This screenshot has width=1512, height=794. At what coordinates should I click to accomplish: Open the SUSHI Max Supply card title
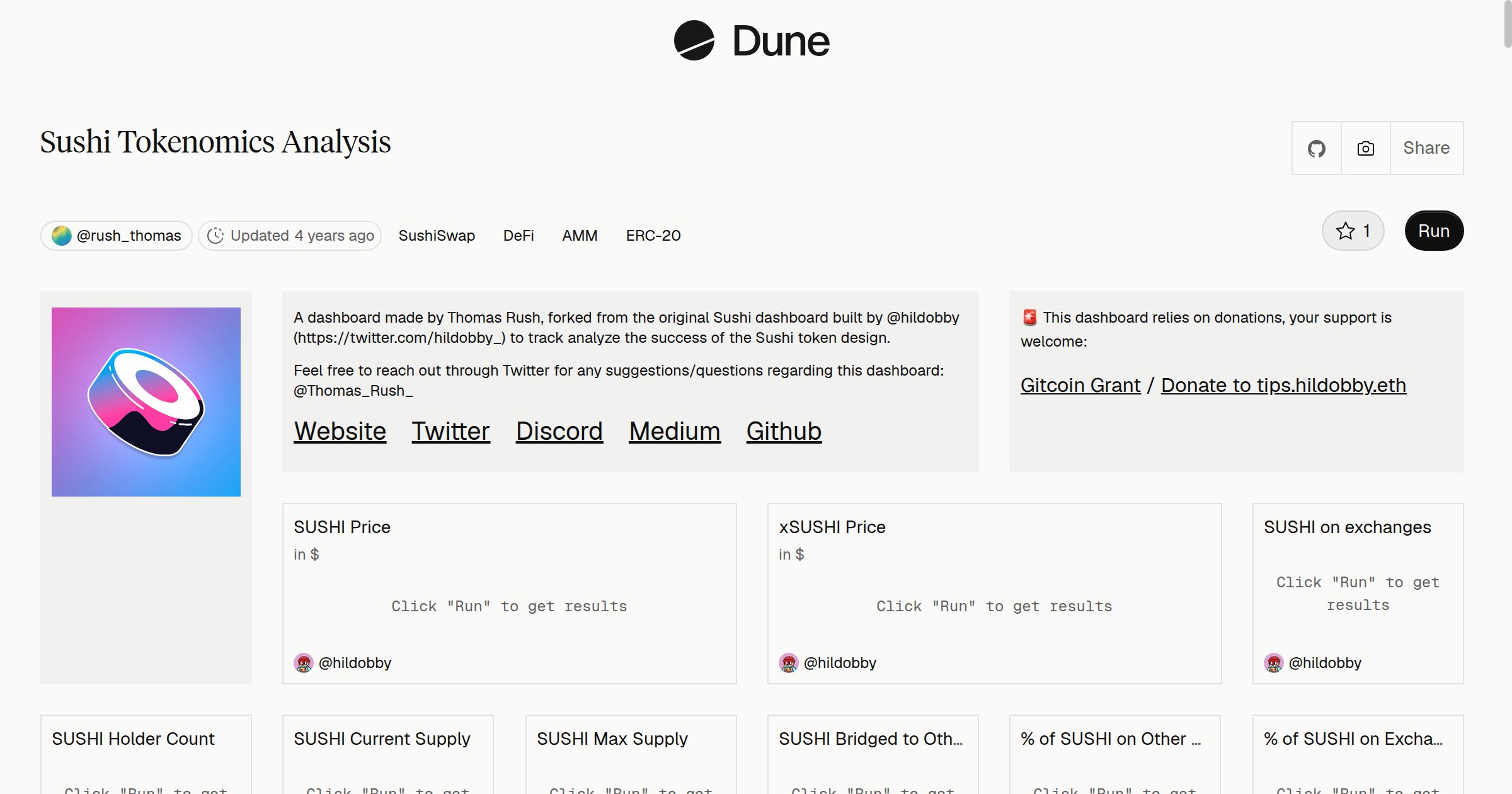(x=612, y=739)
